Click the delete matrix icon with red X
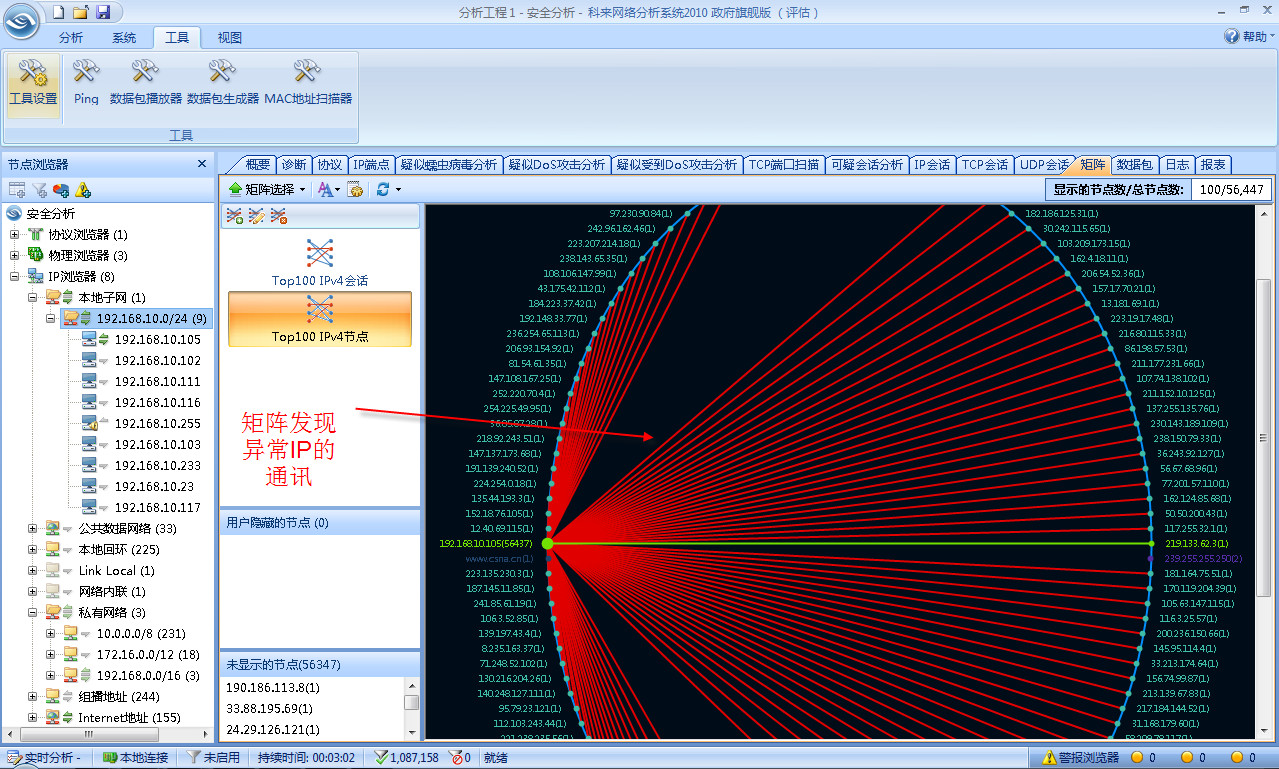This screenshot has width=1279, height=769. tap(279, 215)
